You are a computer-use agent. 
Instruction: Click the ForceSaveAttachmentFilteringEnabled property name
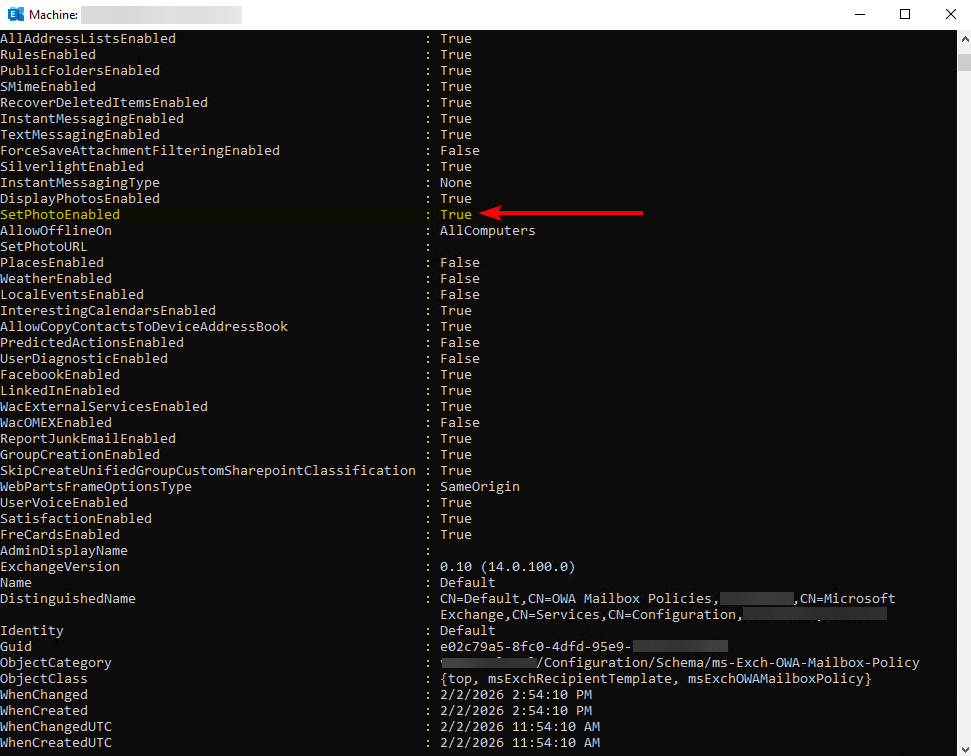[140, 151]
